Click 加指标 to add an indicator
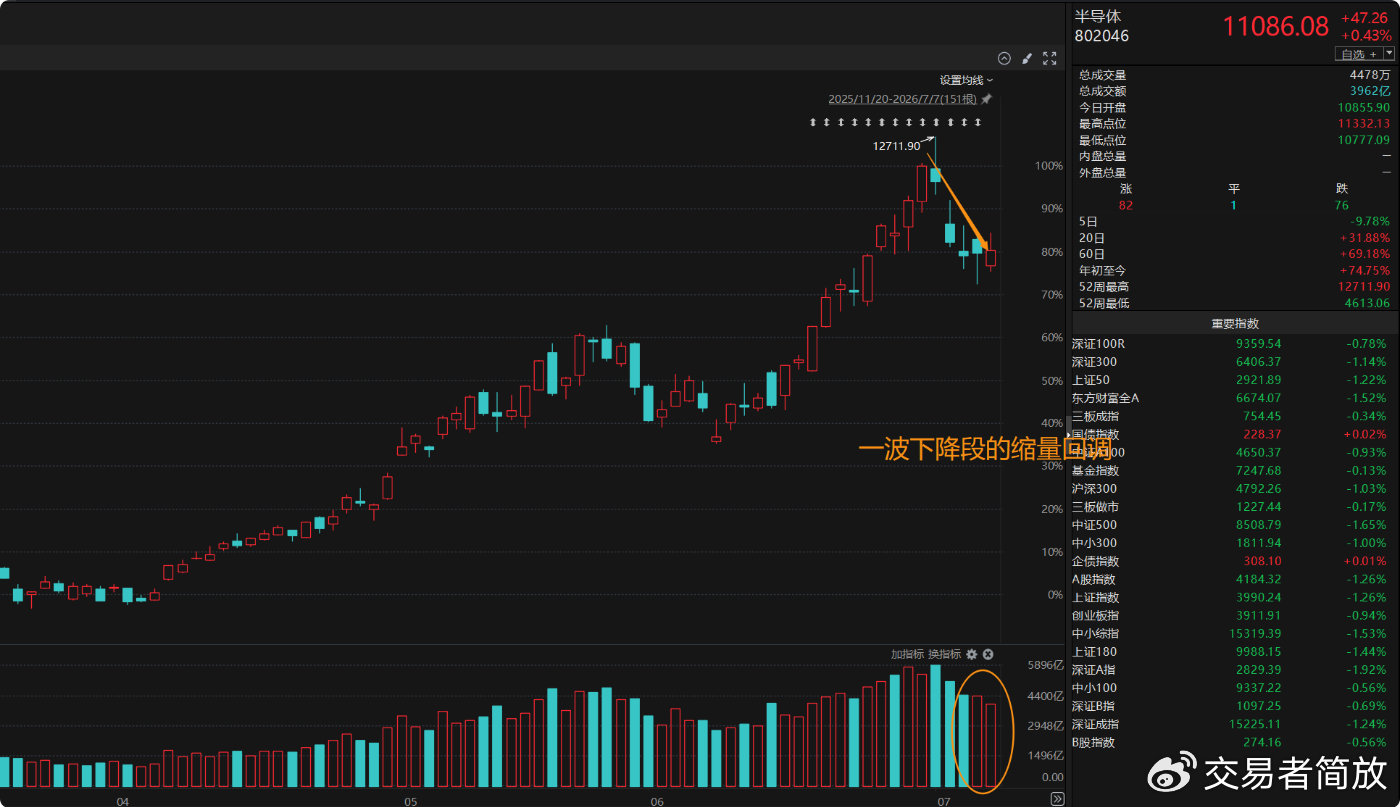This screenshot has width=1400, height=807. [908, 654]
